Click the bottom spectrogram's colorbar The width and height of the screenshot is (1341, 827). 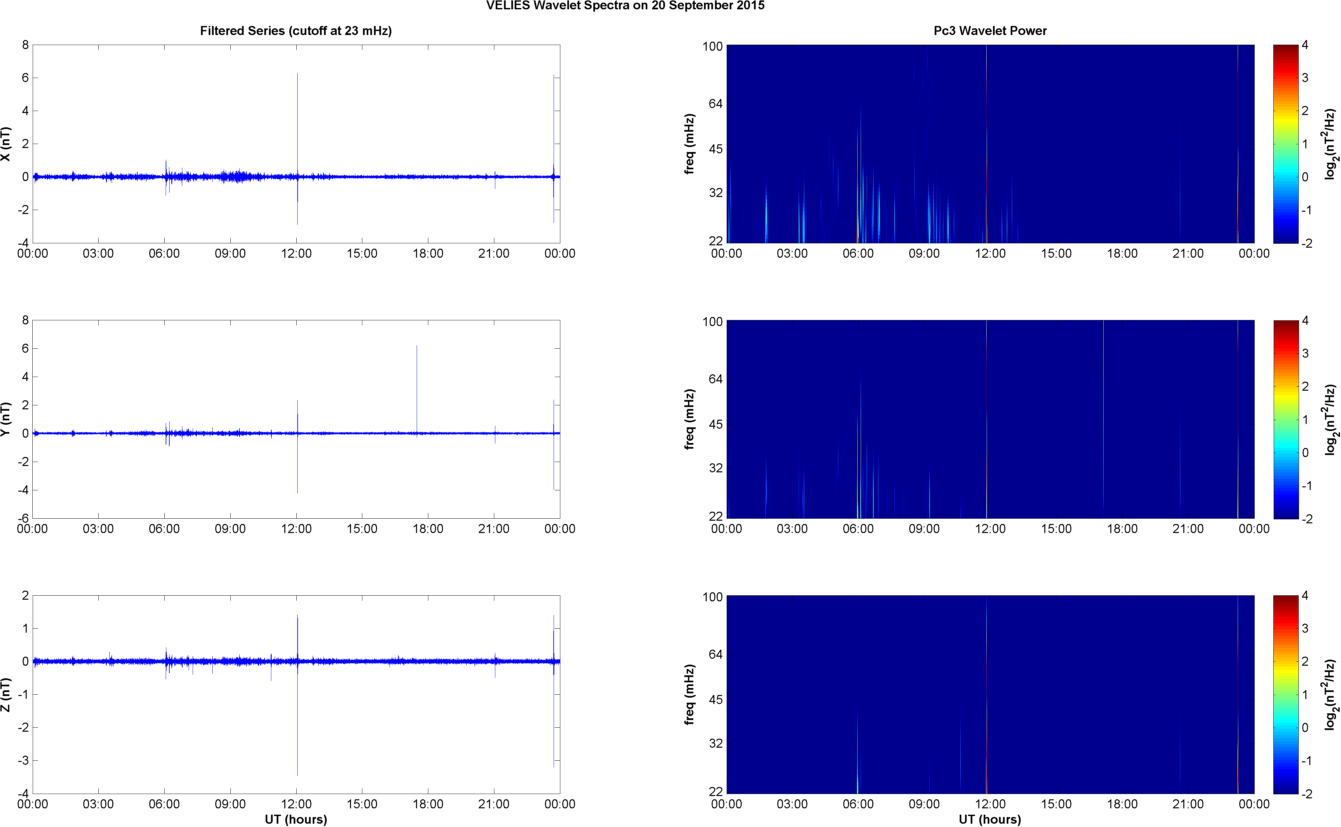[1288, 695]
